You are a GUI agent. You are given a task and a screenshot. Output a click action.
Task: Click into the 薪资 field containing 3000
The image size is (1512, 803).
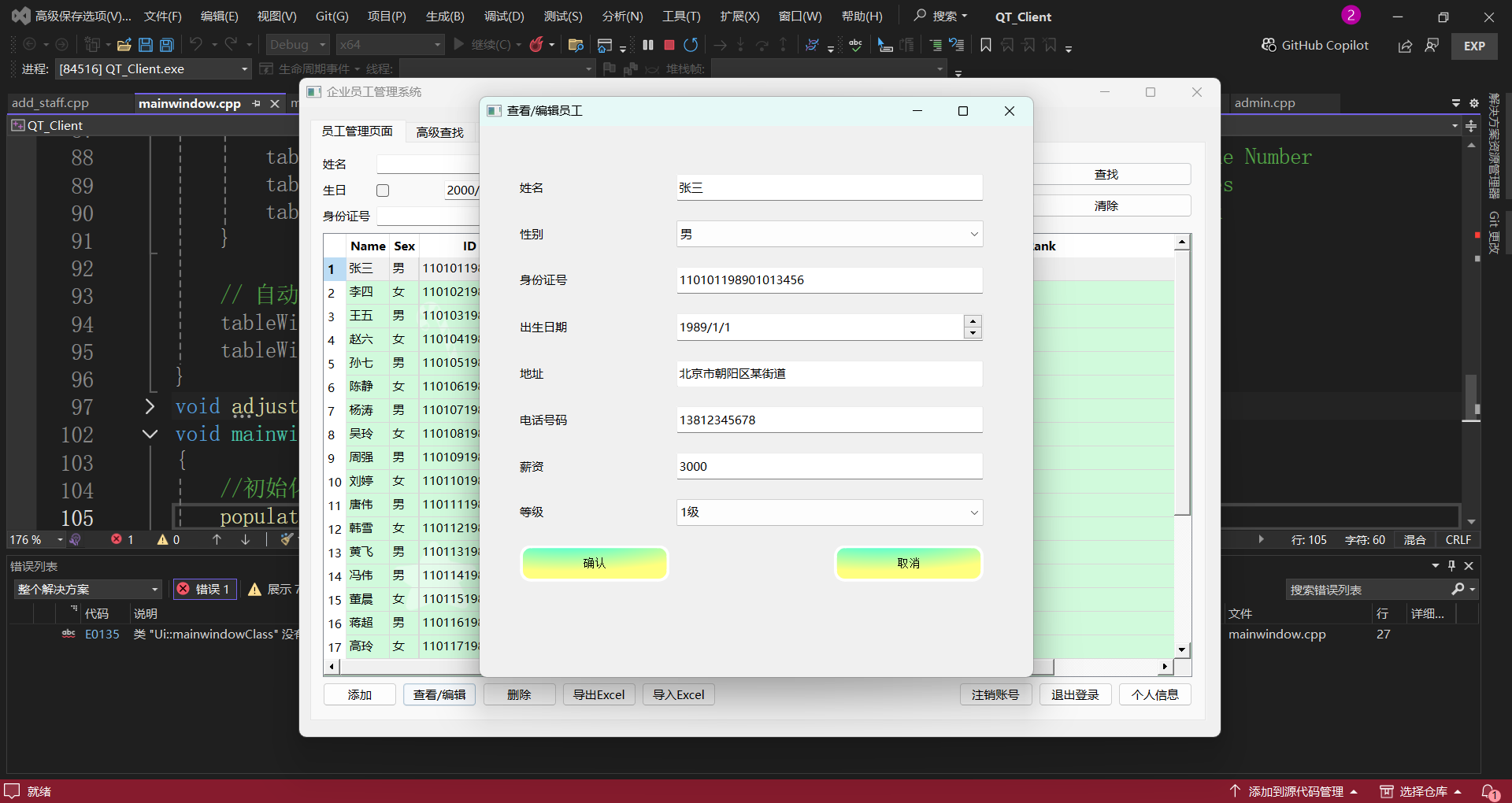click(x=829, y=466)
